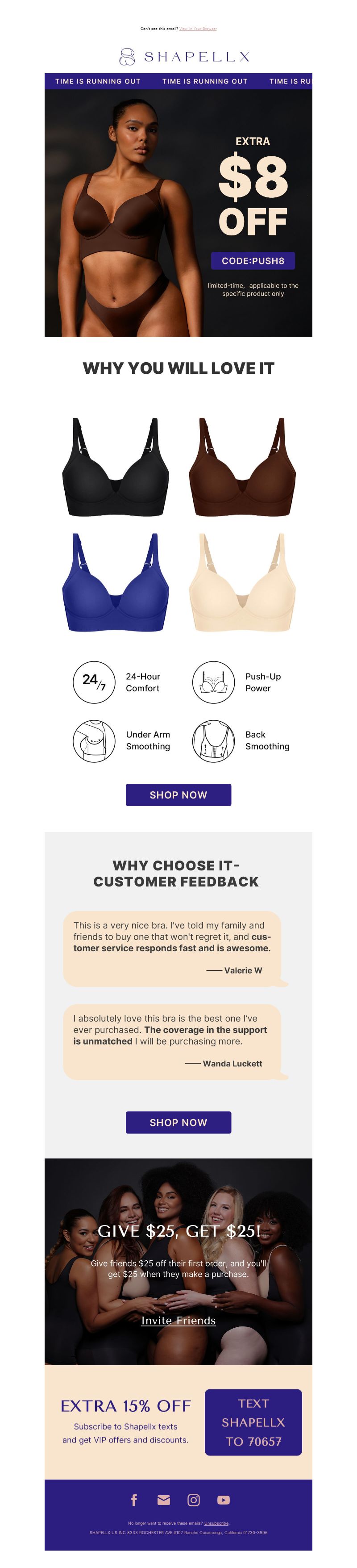The width and height of the screenshot is (357, 1568).
Task: Visit the Instagram icon link
Action: tap(193, 1500)
